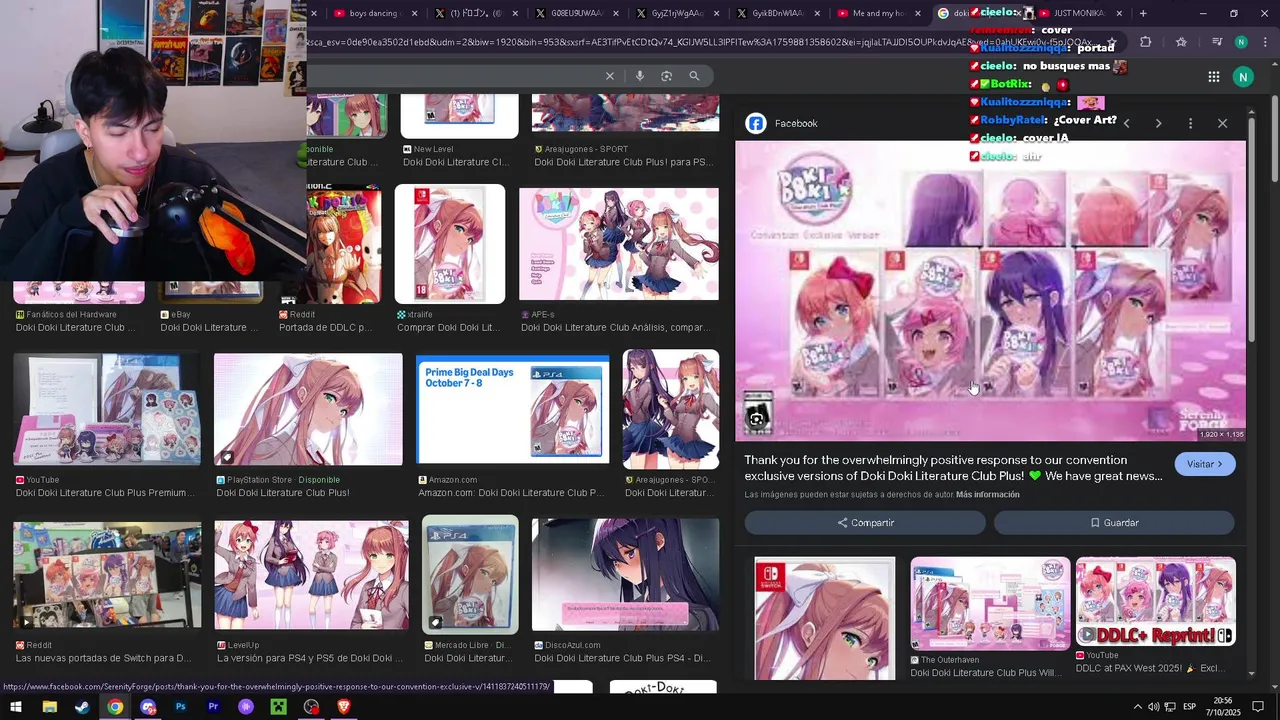
Task: Open the Prime Big Deal Days Amazon result
Action: click(513, 410)
